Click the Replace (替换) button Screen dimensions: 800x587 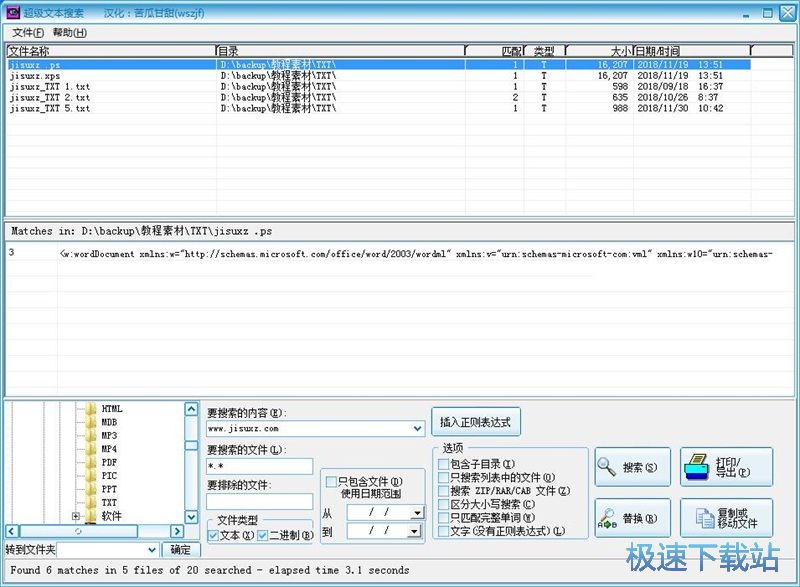632,518
